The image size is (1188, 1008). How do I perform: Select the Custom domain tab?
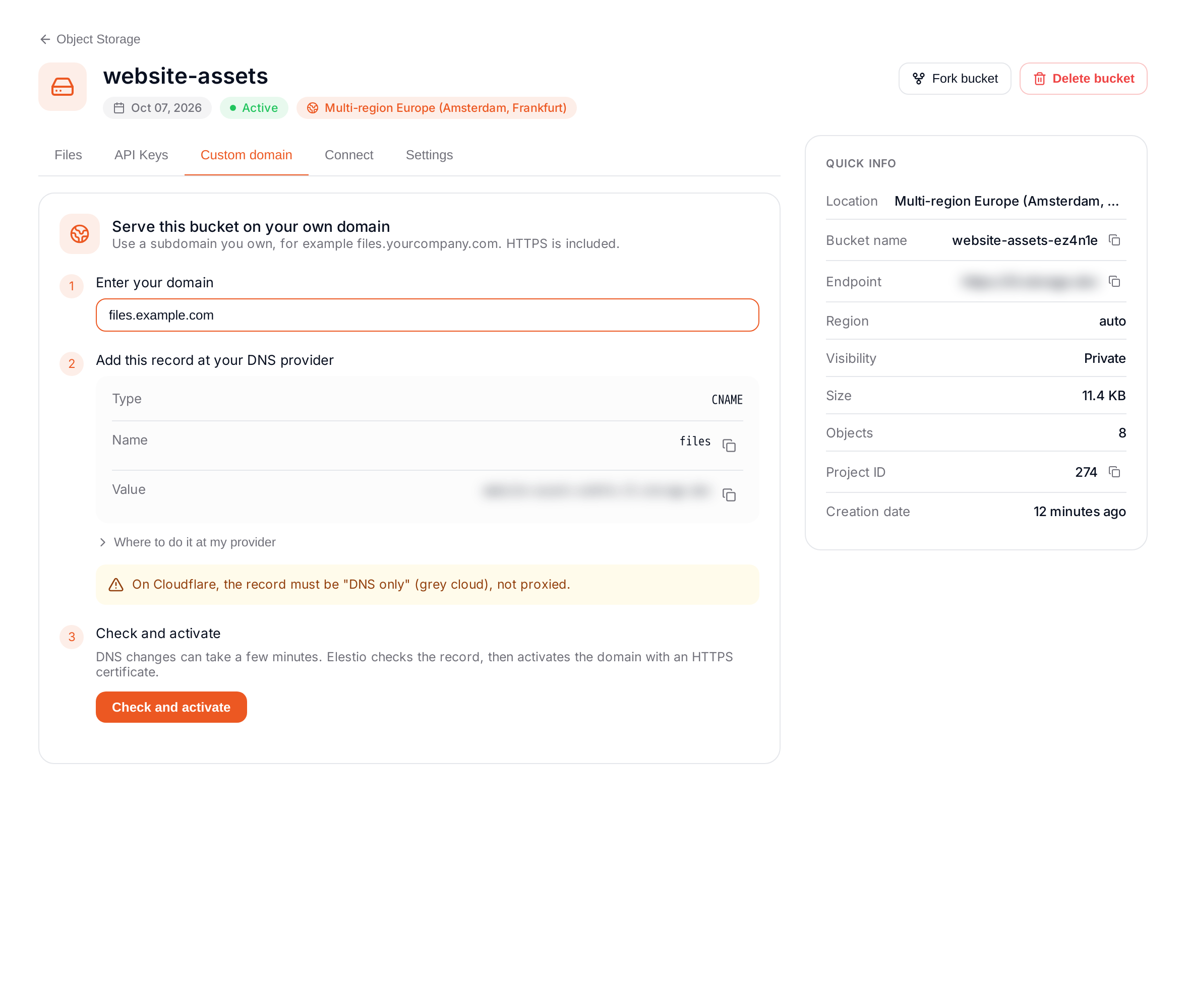tap(247, 155)
